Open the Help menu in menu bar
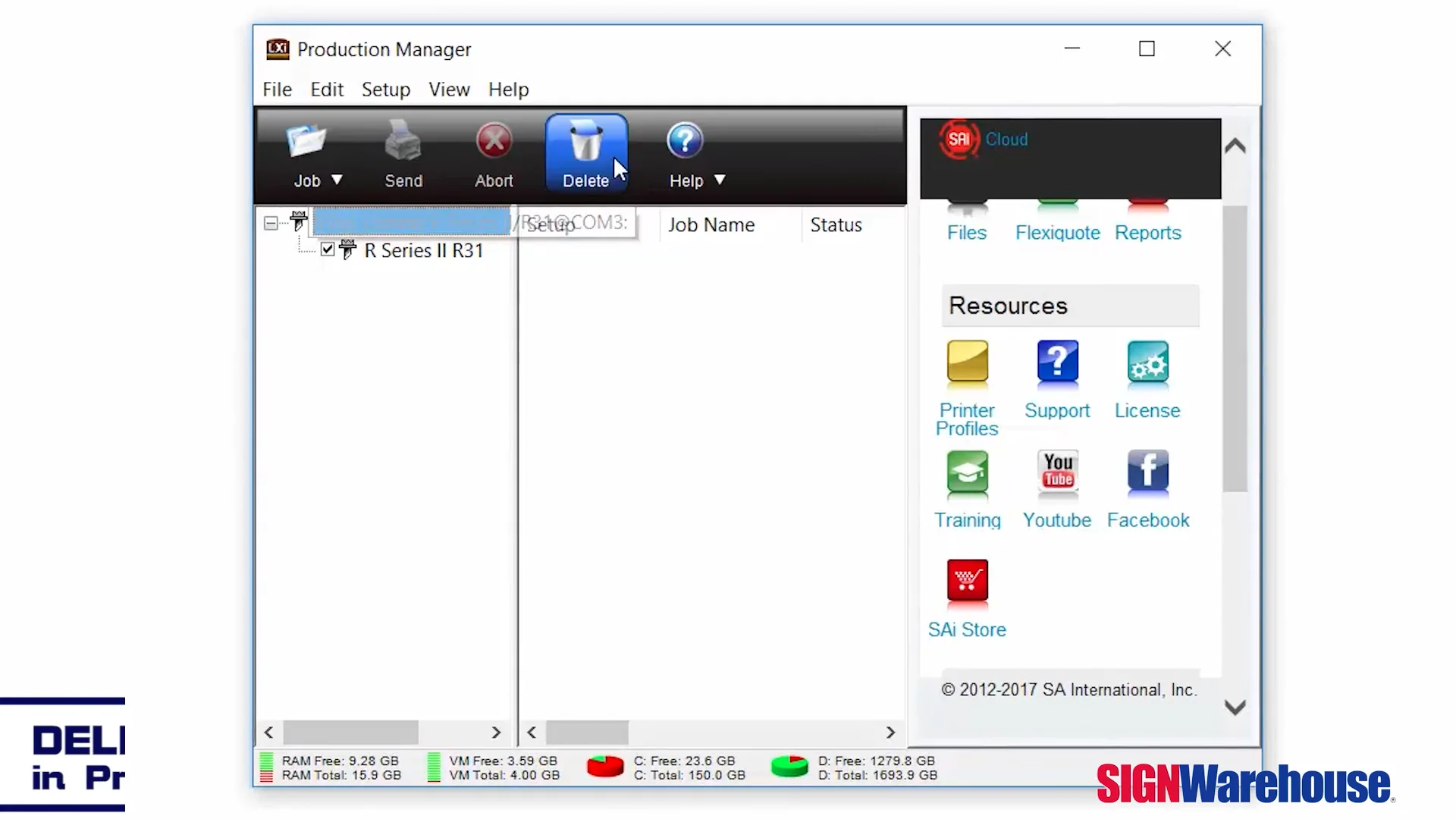1456x819 pixels. click(508, 89)
